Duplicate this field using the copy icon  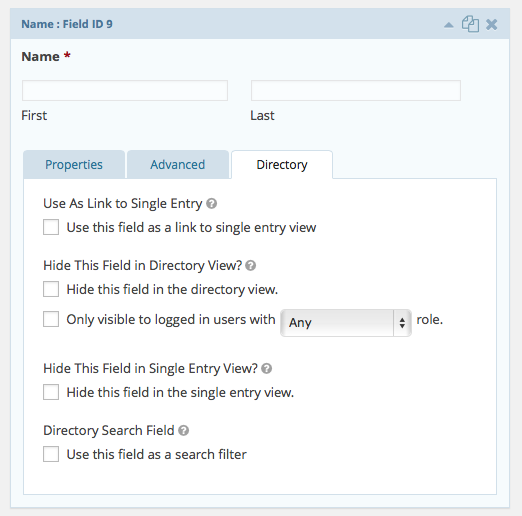tap(470, 24)
